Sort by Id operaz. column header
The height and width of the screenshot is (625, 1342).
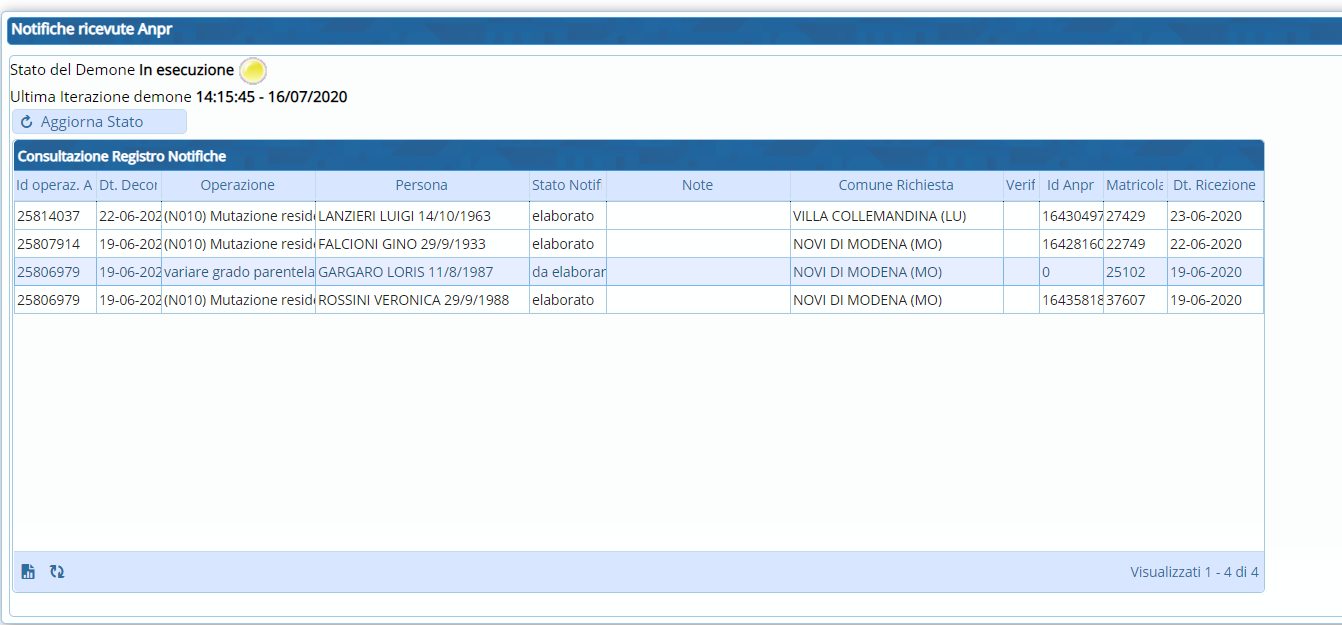click(x=54, y=185)
